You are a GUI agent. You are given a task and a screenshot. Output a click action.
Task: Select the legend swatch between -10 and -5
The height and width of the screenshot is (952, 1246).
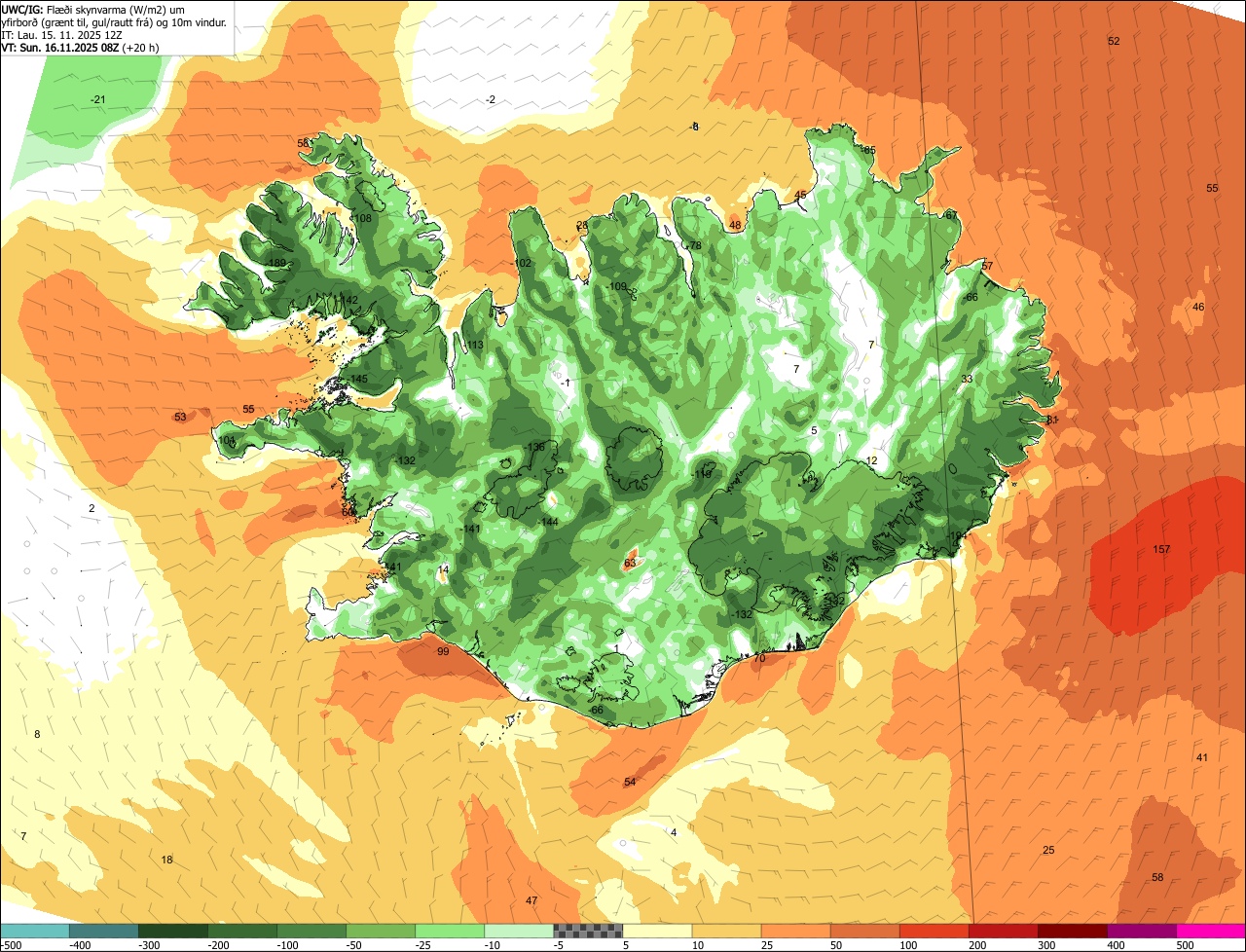point(518,931)
